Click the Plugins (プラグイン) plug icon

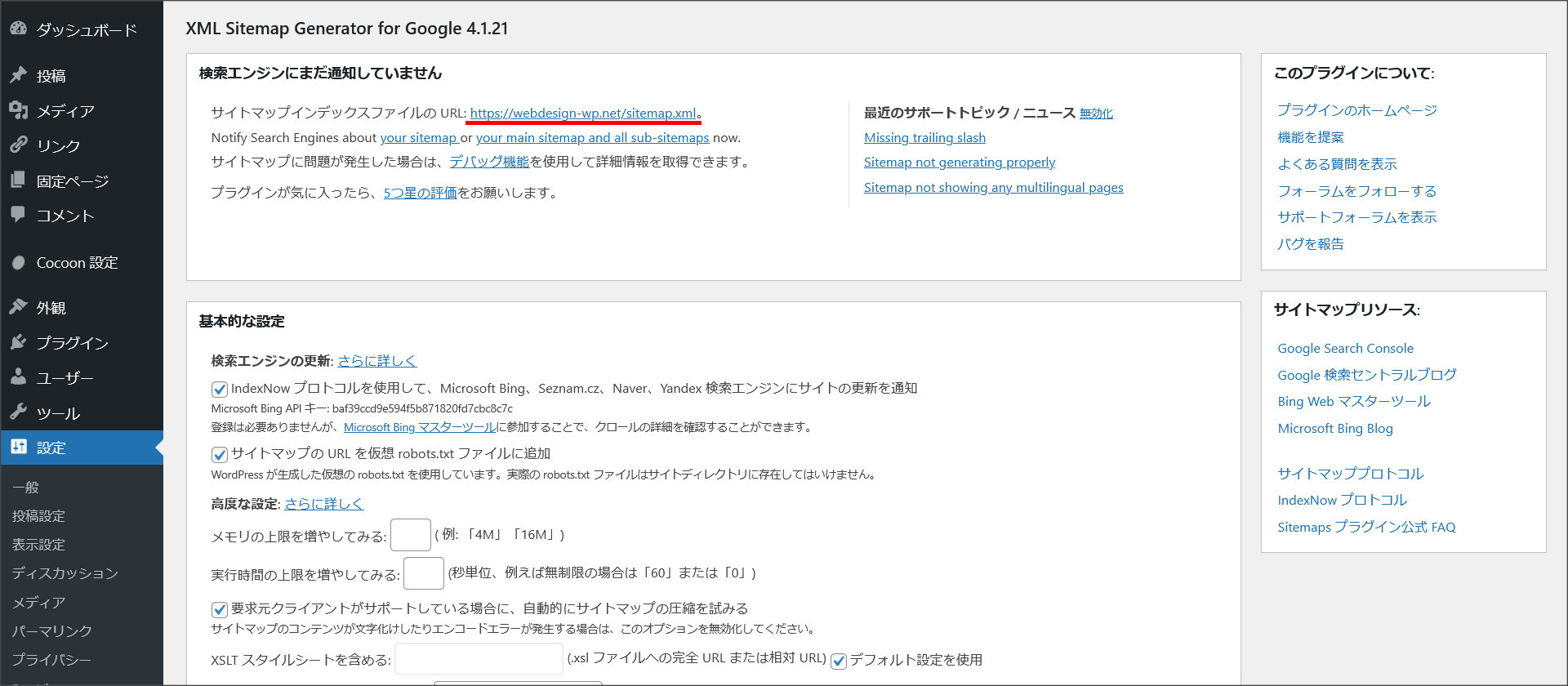click(x=18, y=342)
